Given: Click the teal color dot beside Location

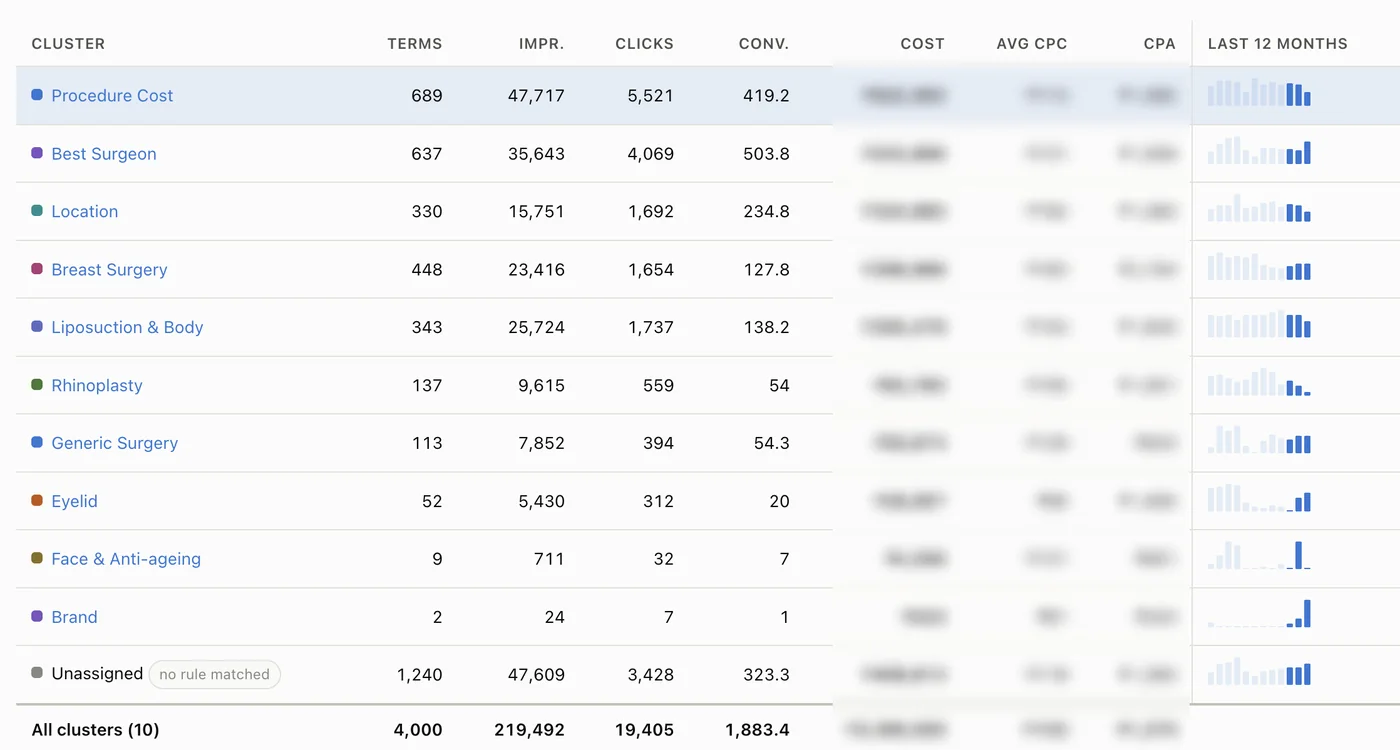Looking at the screenshot, I should (37, 211).
